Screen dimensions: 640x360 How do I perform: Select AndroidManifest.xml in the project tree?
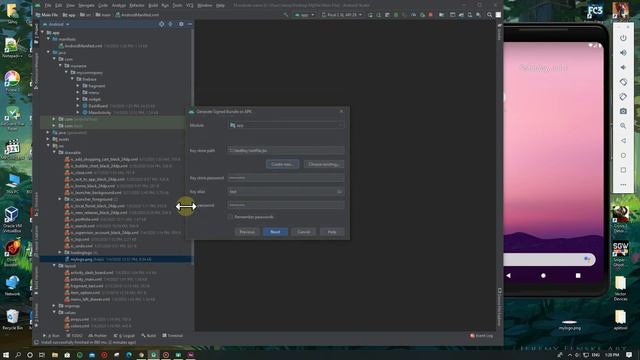click(x=83, y=46)
